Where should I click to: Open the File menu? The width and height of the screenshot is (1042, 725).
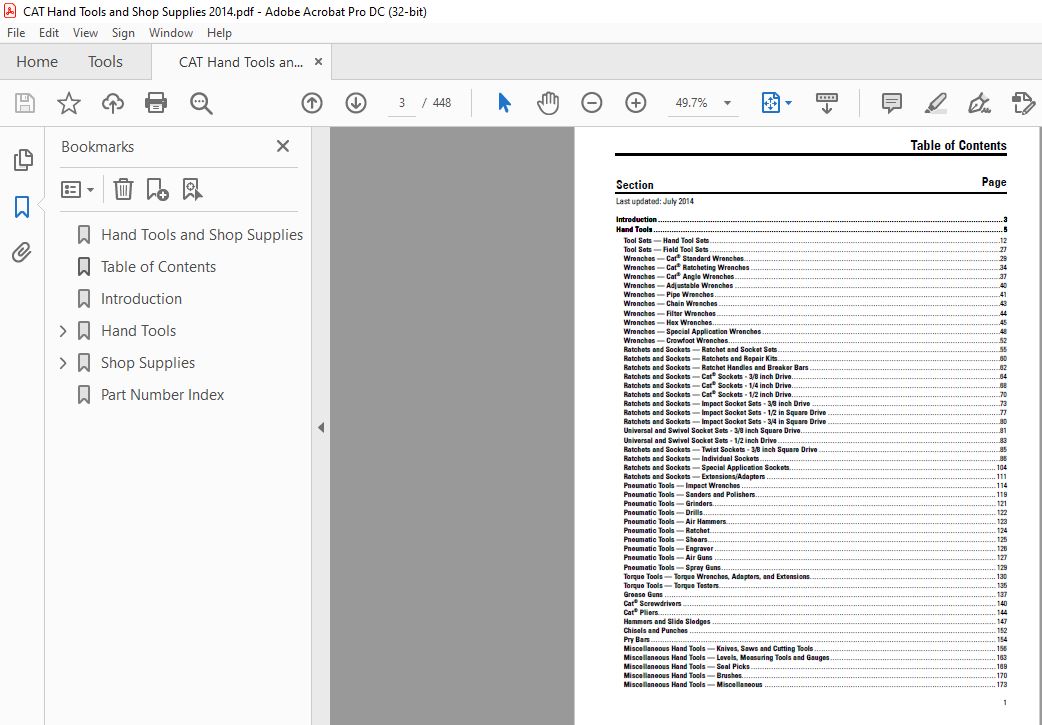[x=16, y=33]
